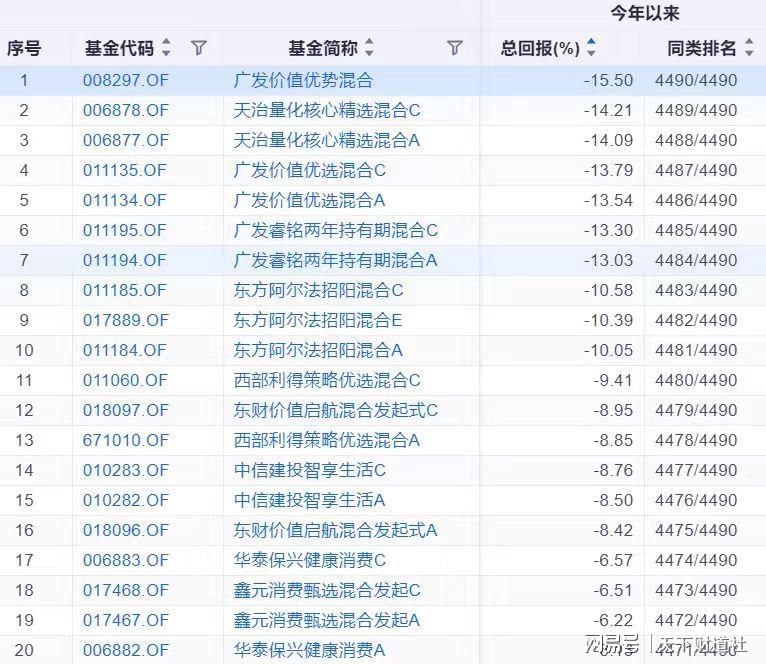
Task: Open filter for 基金代码 column
Action: pyautogui.click(x=199, y=48)
